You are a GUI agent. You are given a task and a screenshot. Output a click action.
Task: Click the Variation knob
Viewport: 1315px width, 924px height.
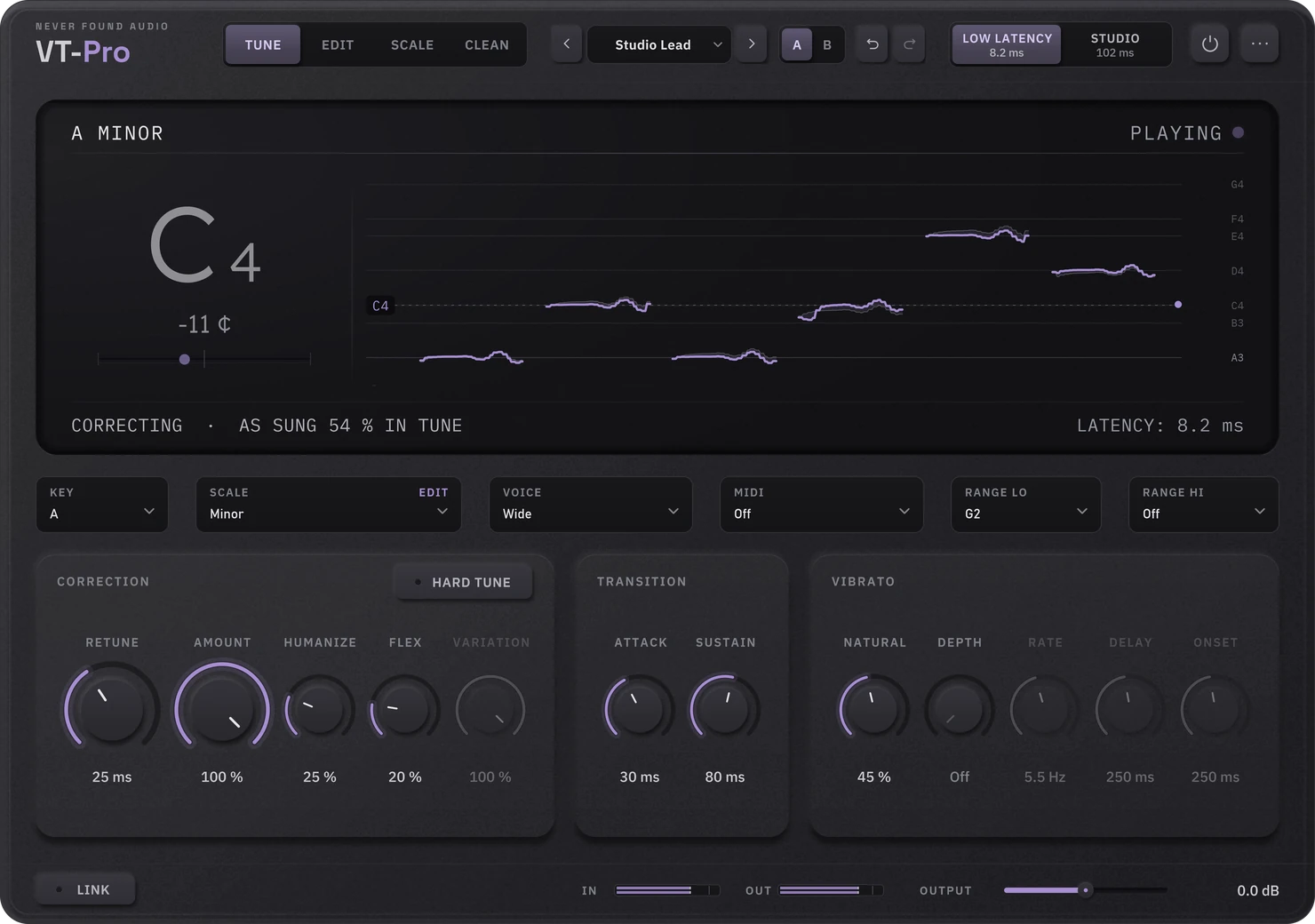490,709
